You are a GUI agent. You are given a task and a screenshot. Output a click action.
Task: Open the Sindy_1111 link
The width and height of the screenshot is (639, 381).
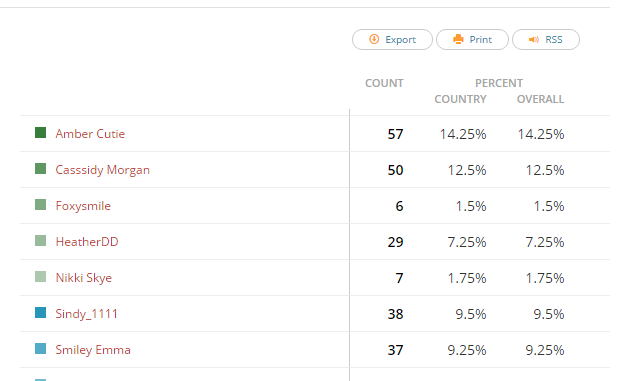(86, 314)
